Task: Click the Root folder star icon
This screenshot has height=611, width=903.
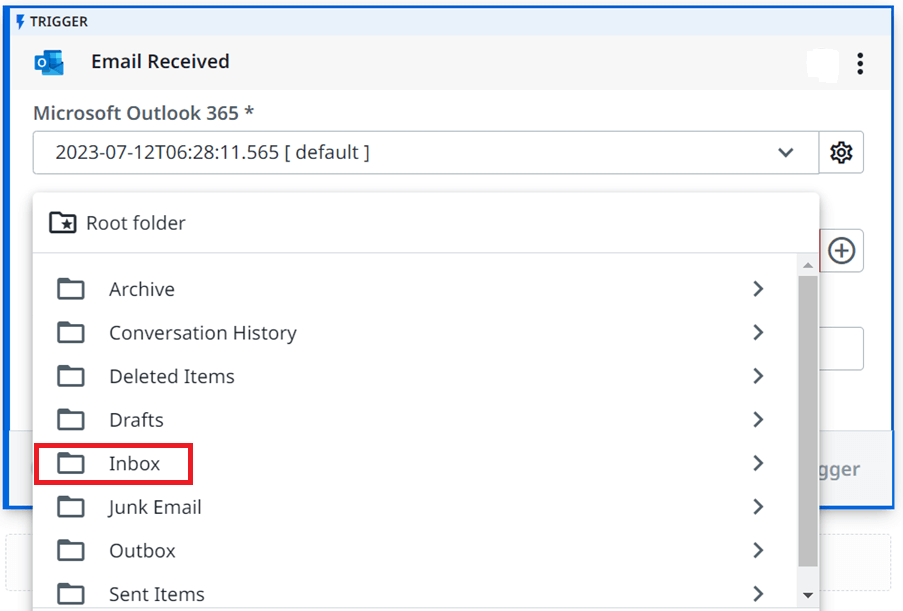Action: (x=63, y=223)
